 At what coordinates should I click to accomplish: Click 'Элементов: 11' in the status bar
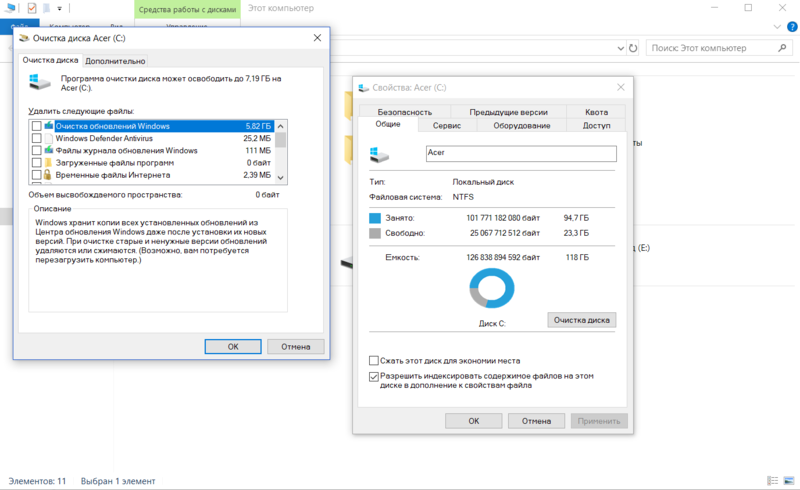coord(37,481)
